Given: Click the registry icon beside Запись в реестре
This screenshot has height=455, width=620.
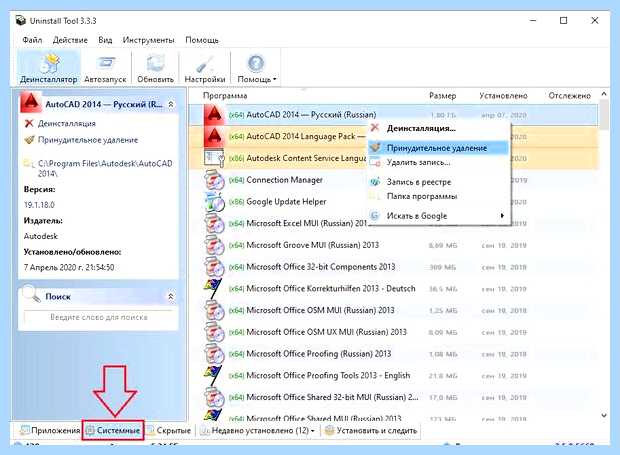Looking at the screenshot, I should tap(375, 182).
